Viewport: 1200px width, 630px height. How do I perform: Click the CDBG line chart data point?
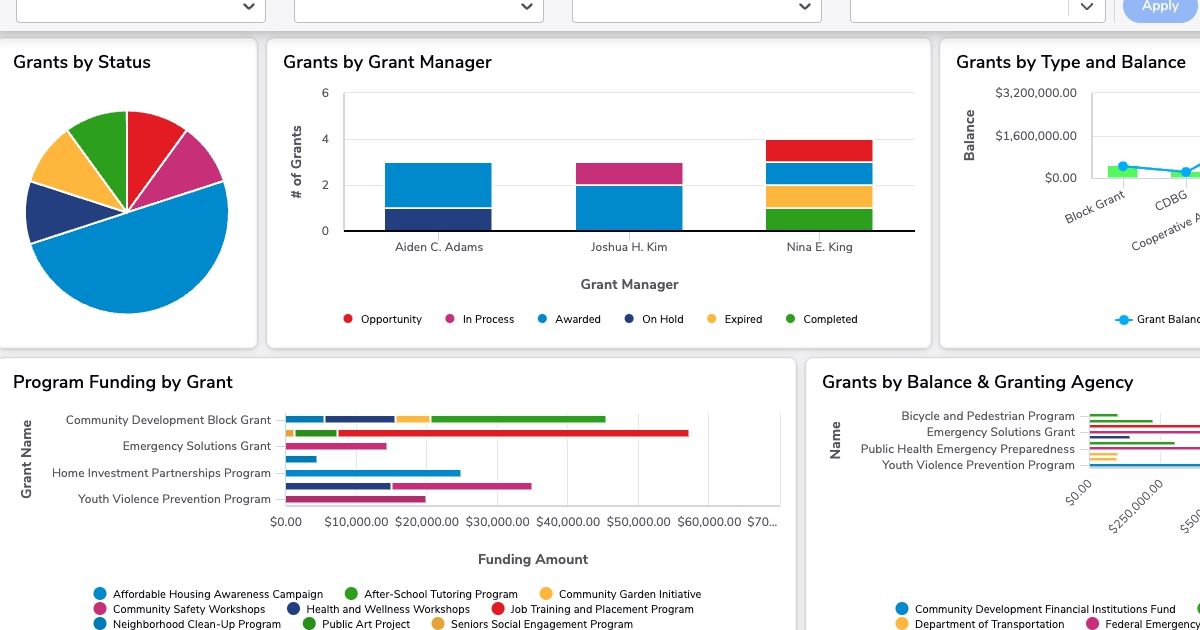1186,172
